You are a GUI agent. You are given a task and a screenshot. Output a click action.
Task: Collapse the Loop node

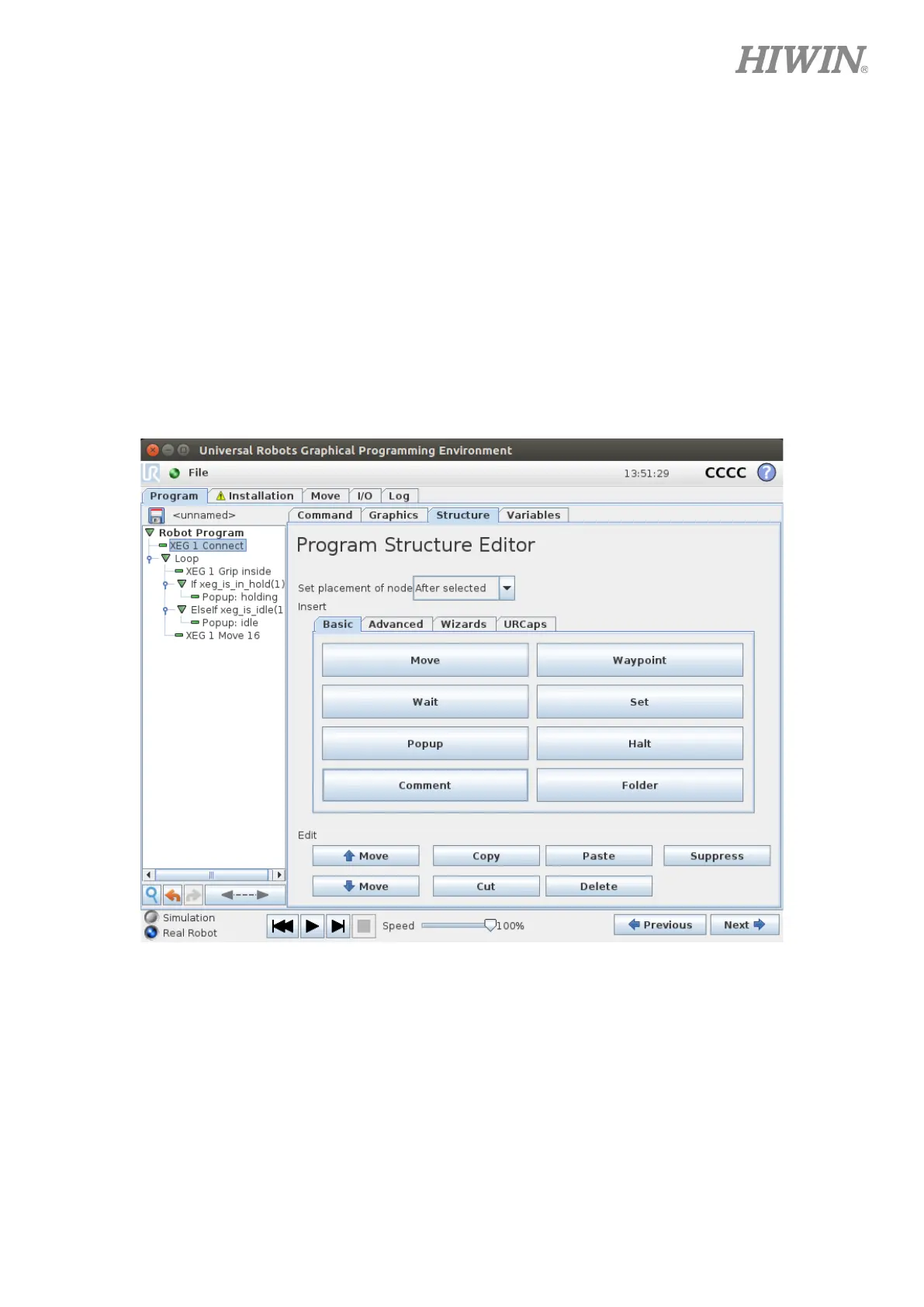[165, 558]
